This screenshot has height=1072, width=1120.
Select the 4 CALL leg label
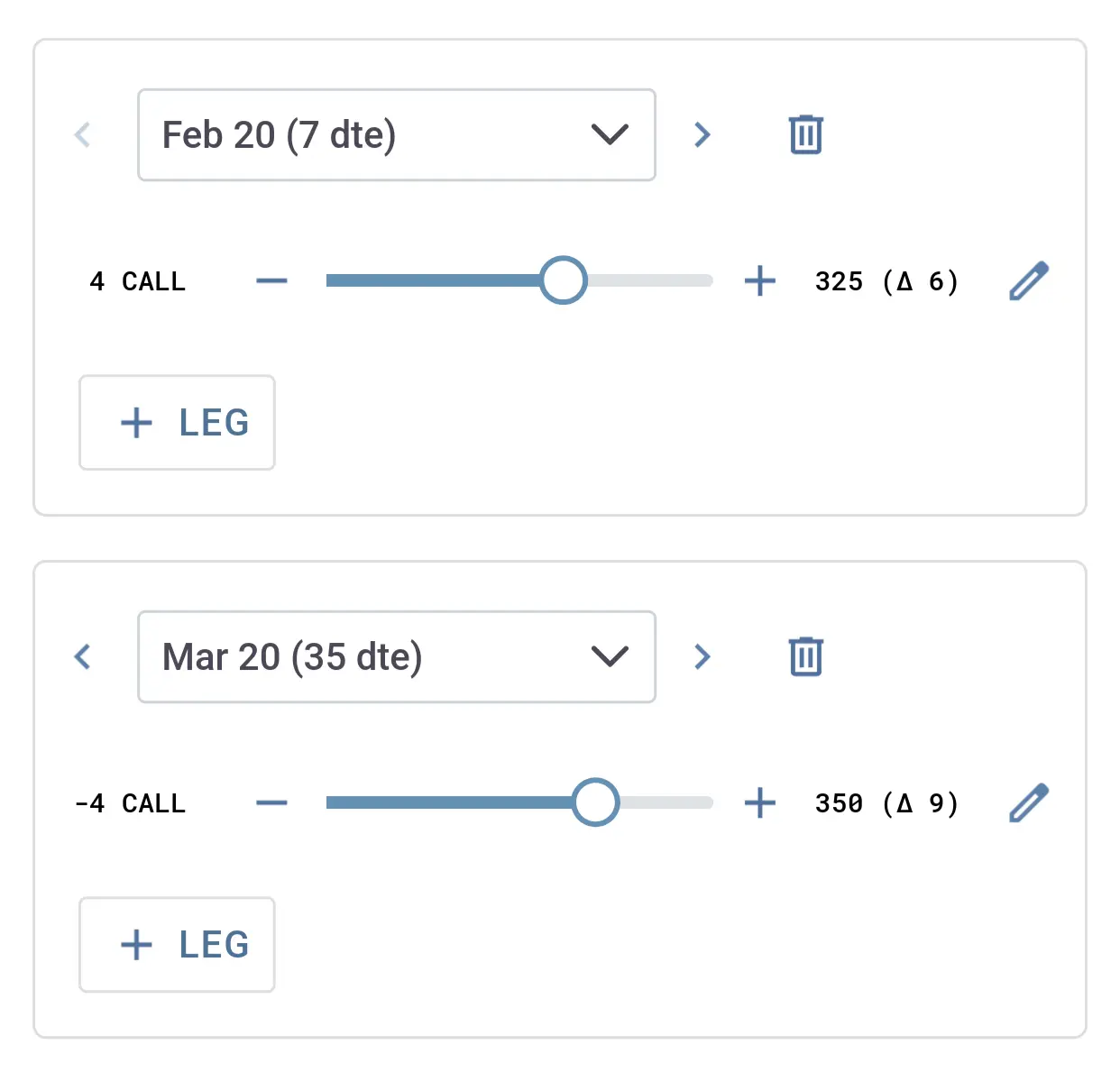pos(137,280)
